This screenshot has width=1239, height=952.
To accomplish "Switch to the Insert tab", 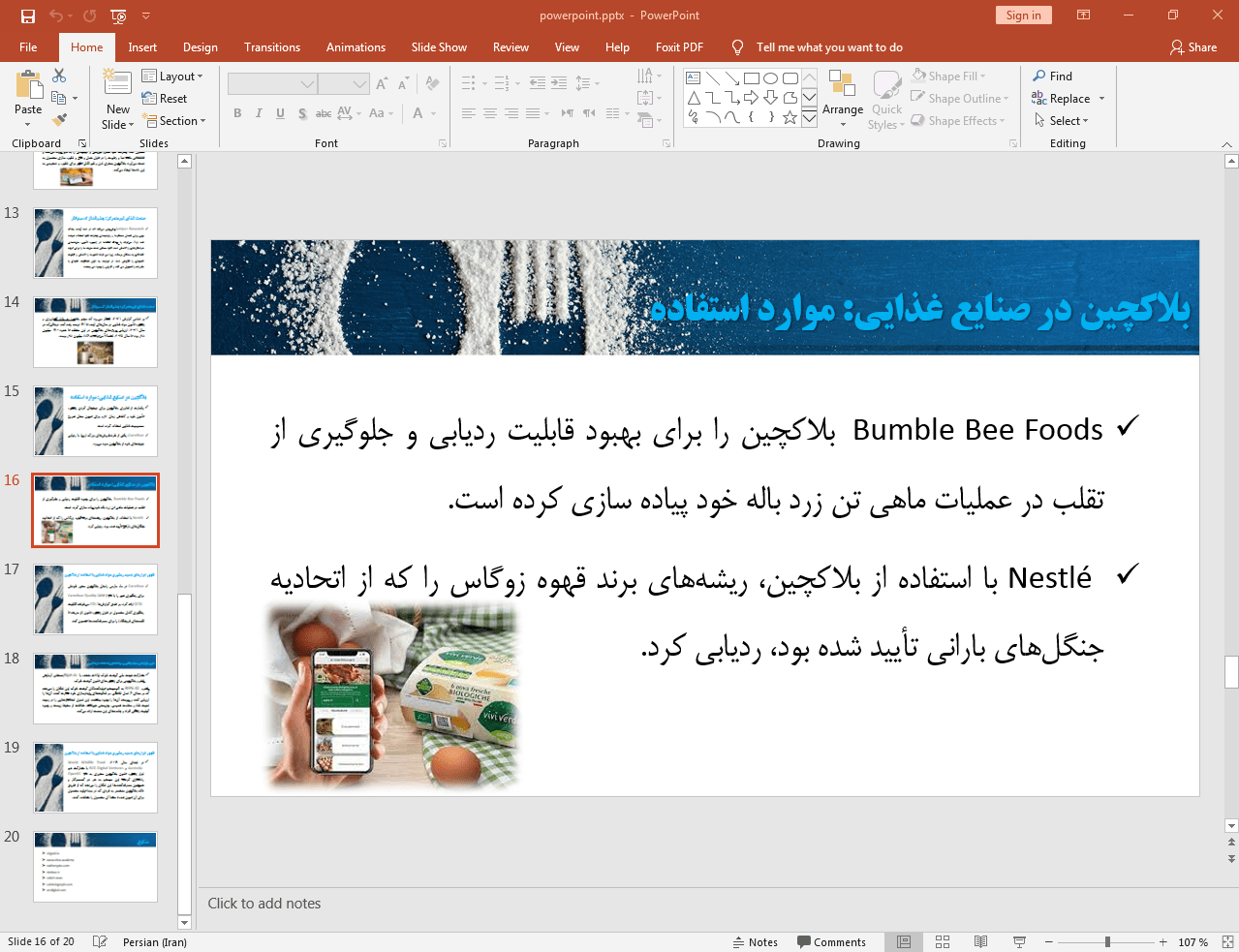I will pos(142,47).
